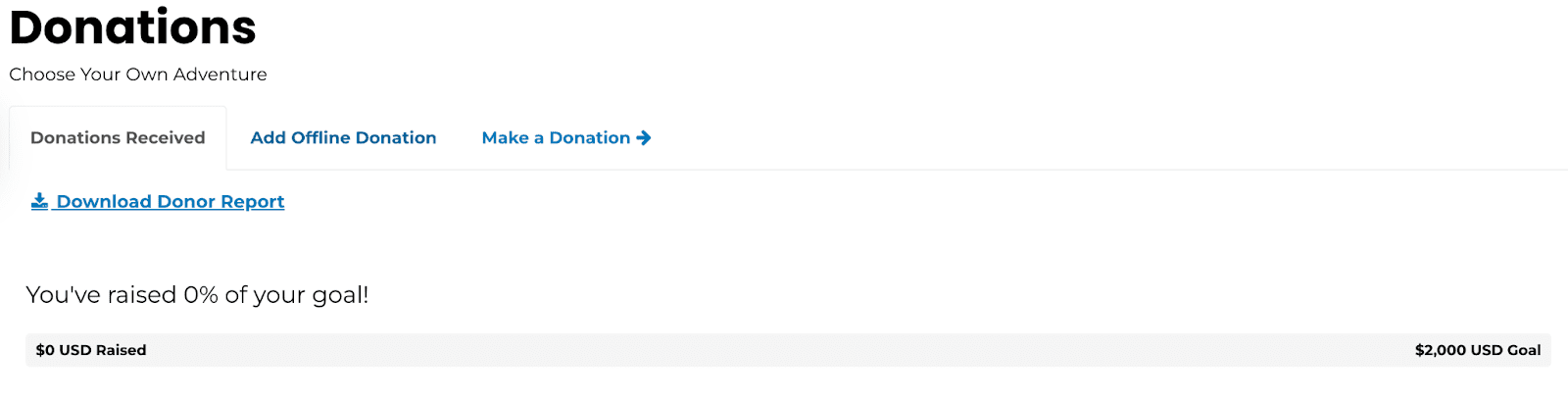Click the middle of the fundraising progress bar
Viewport: 1568px width, 404px height.
(x=788, y=350)
